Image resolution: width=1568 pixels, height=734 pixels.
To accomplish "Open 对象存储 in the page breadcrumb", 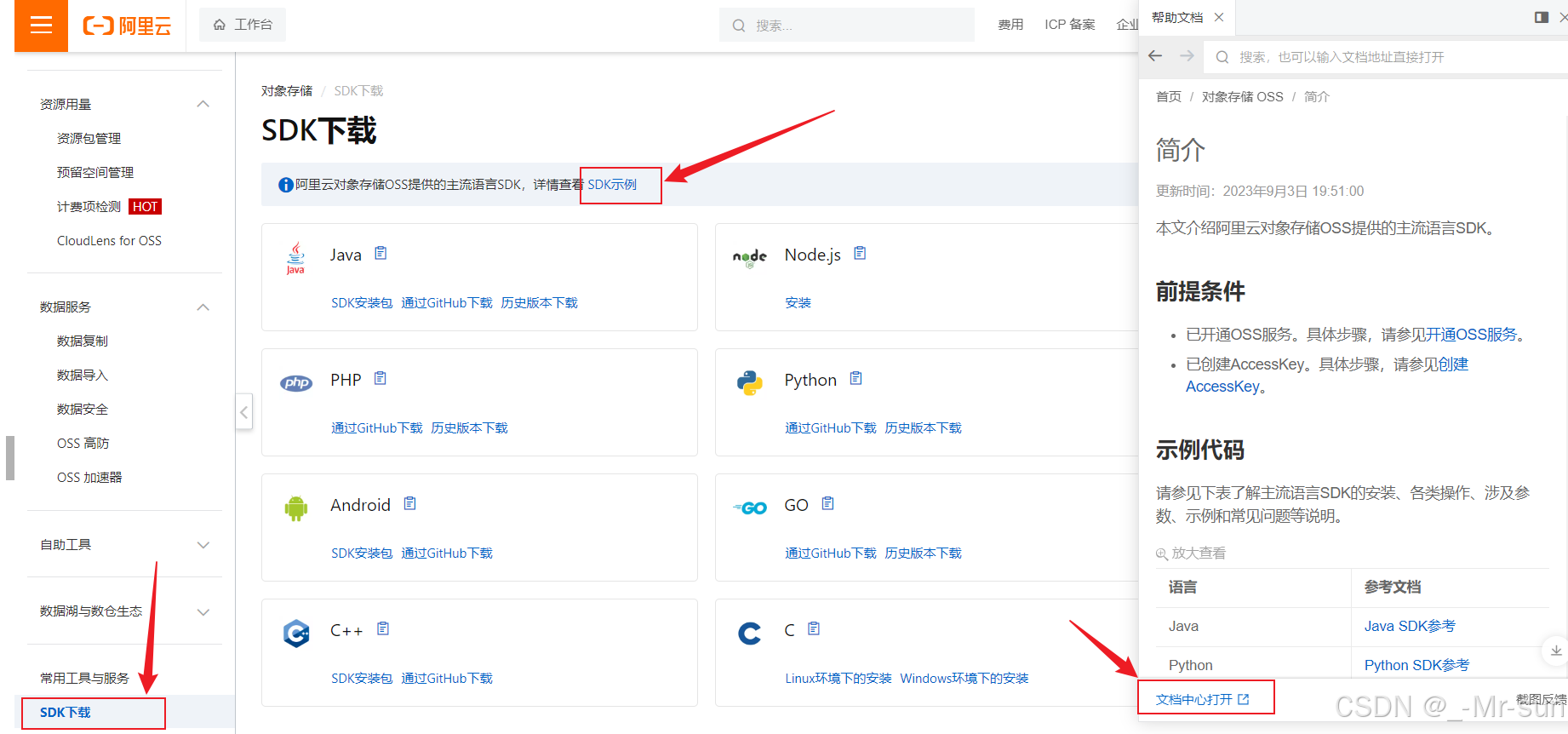I will (x=287, y=90).
